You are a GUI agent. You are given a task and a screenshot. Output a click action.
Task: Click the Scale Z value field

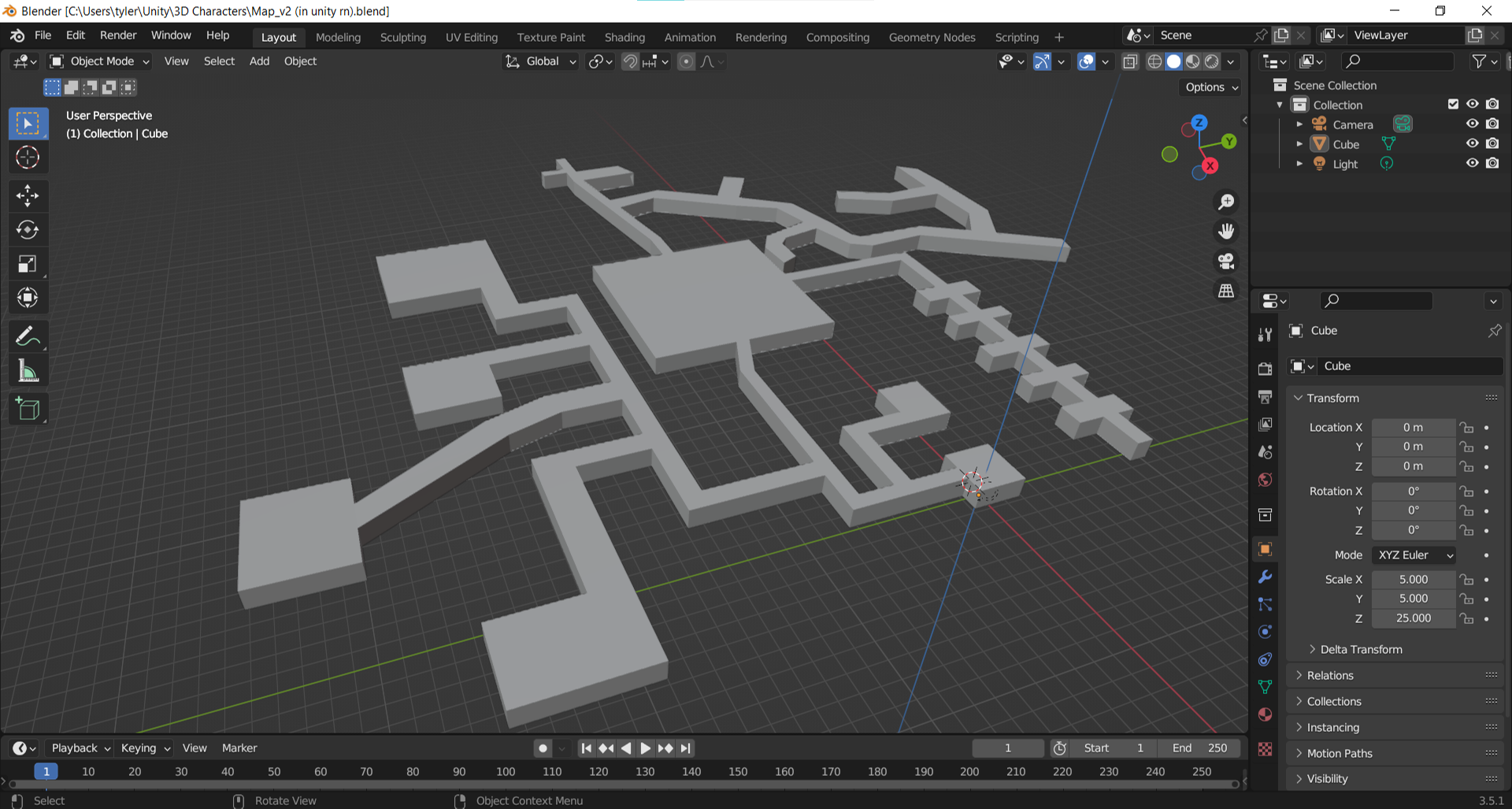coord(1413,618)
